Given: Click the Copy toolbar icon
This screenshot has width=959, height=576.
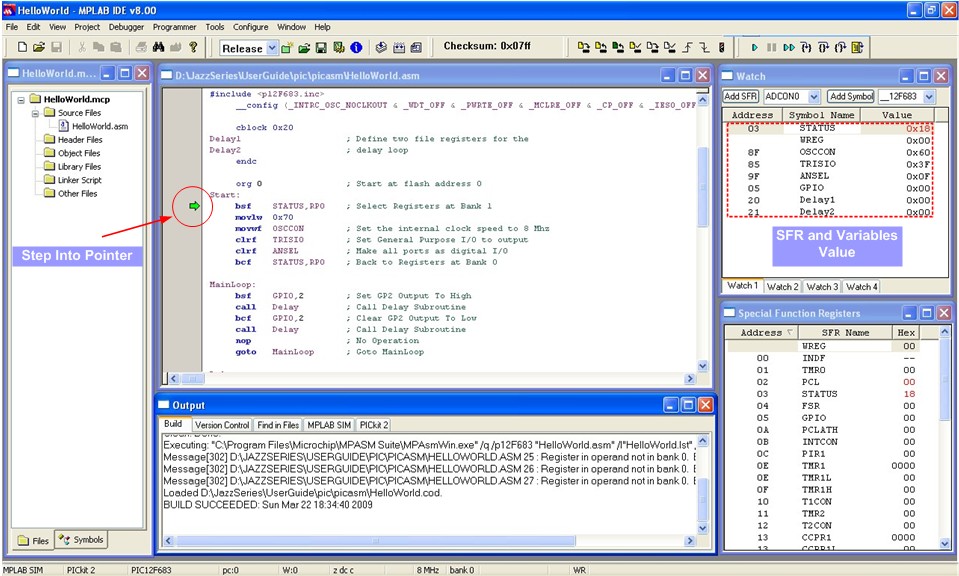Looking at the screenshot, I should tap(98, 47).
